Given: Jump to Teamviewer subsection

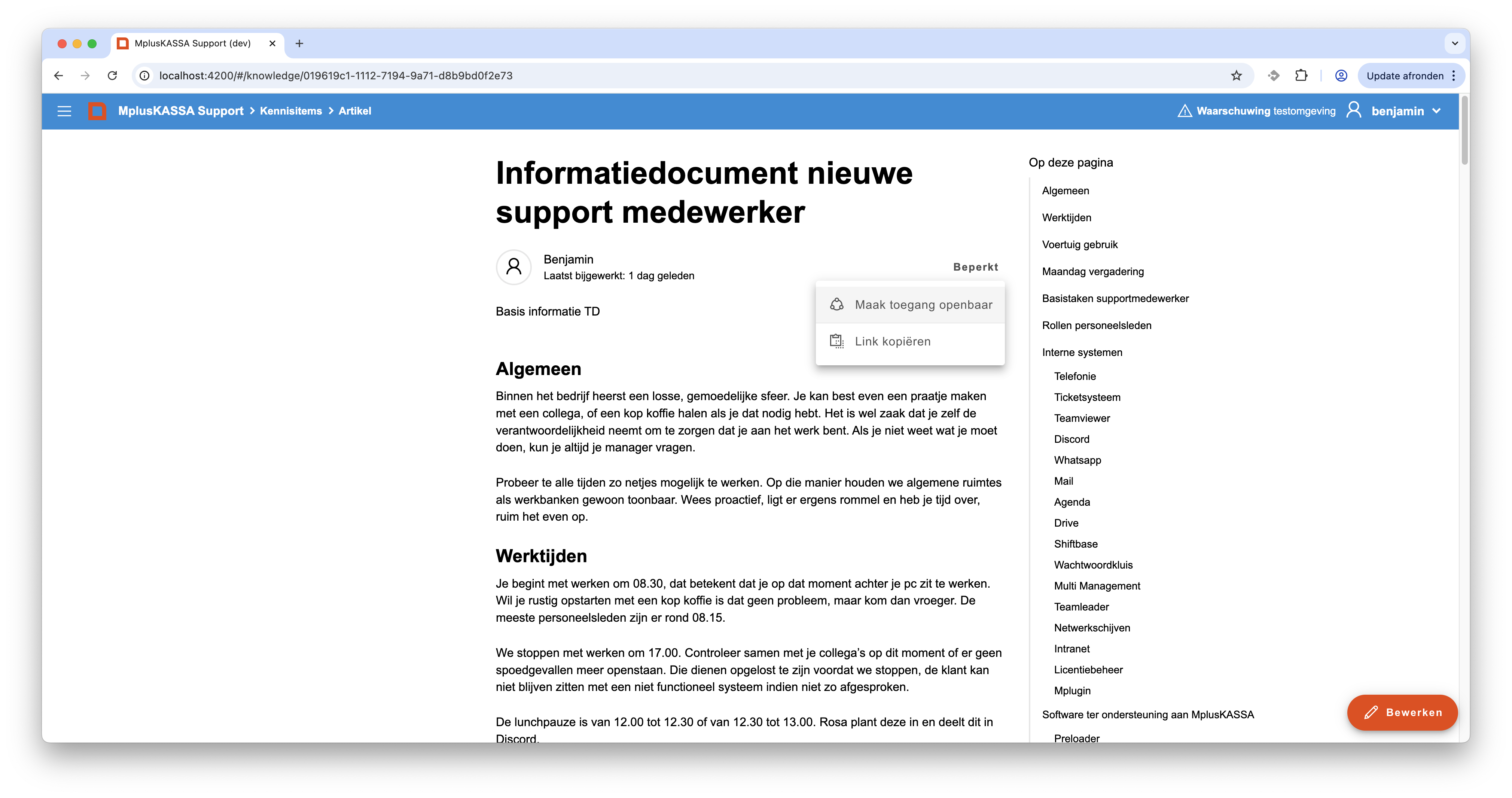Looking at the screenshot, I should [x=1082, y=419].
